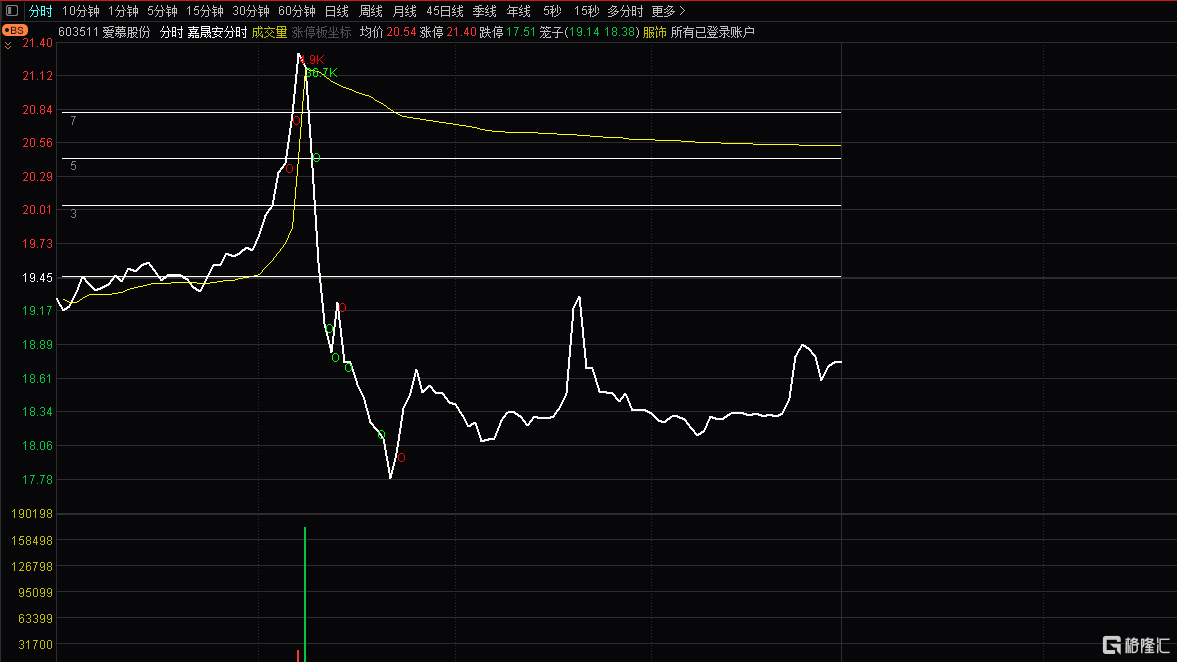
Task: Click the white 分时 indicator label
Action: click(171, 32)
